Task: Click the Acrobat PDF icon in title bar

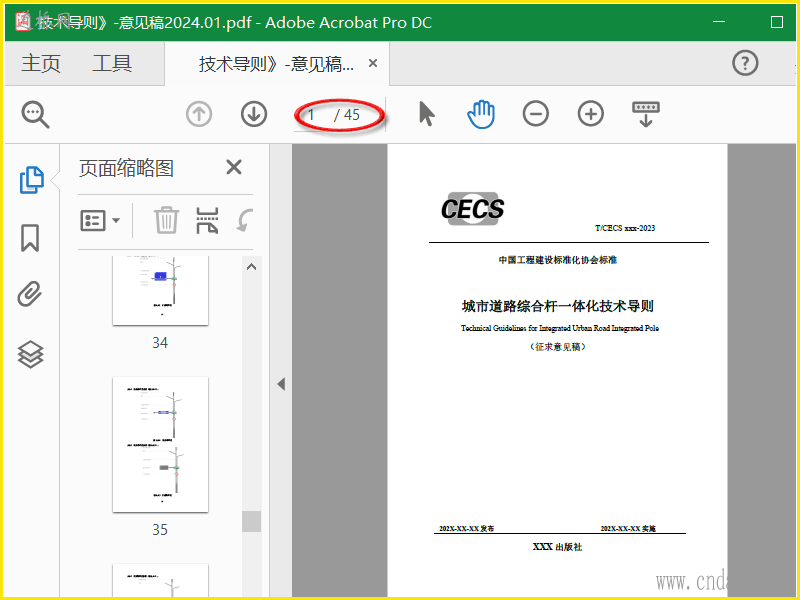Action: 23,22
